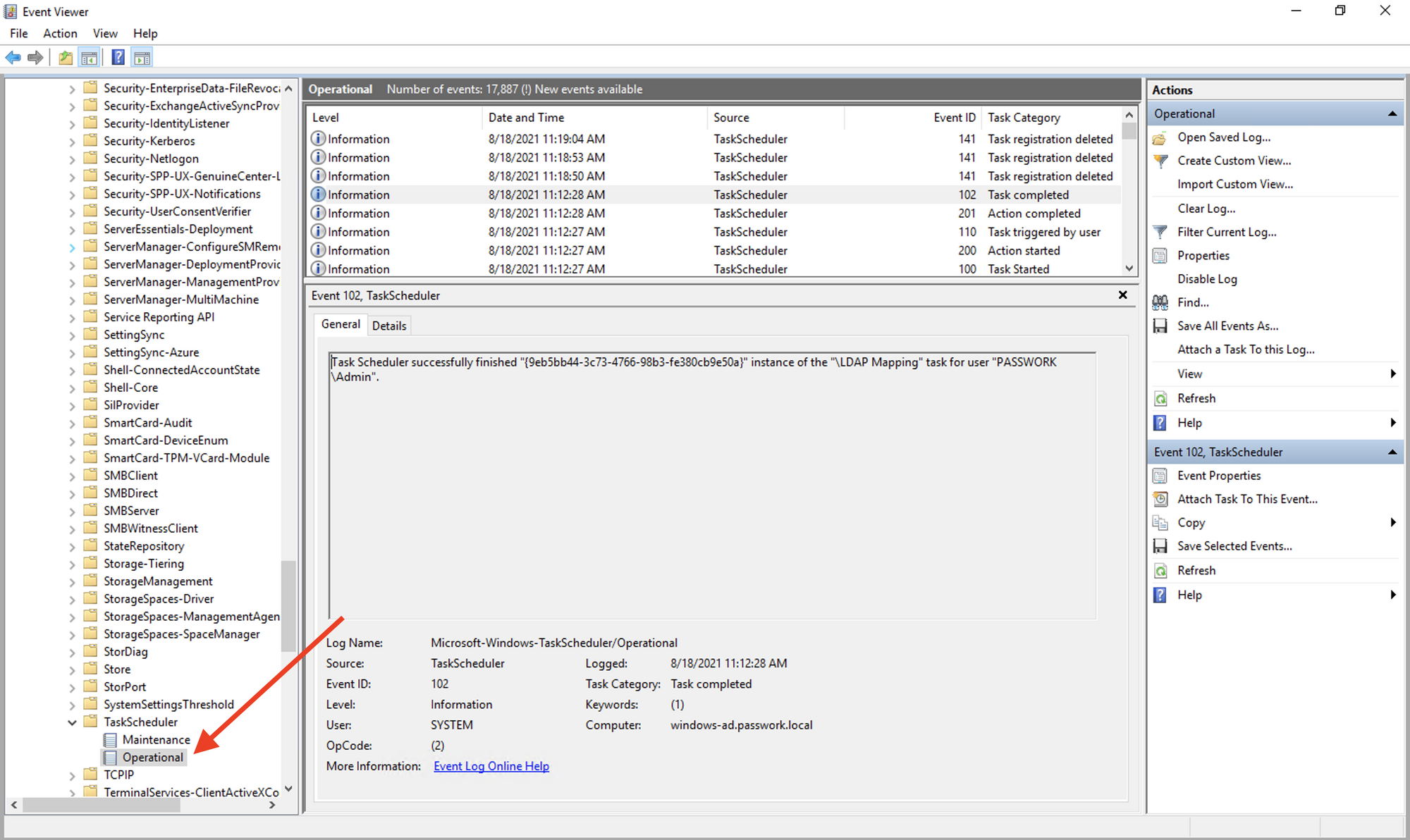This screenshot has height=840, width=1410.
Task: Toggle the action pane visibility
Action: click(x=142, y=57)
